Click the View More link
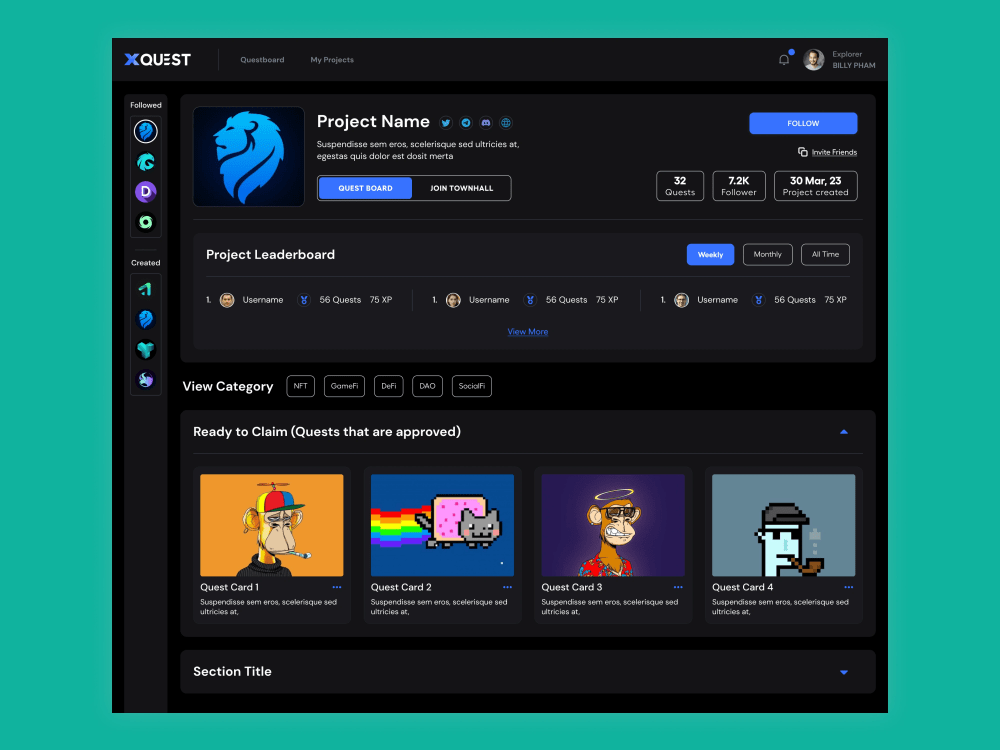 527,331
